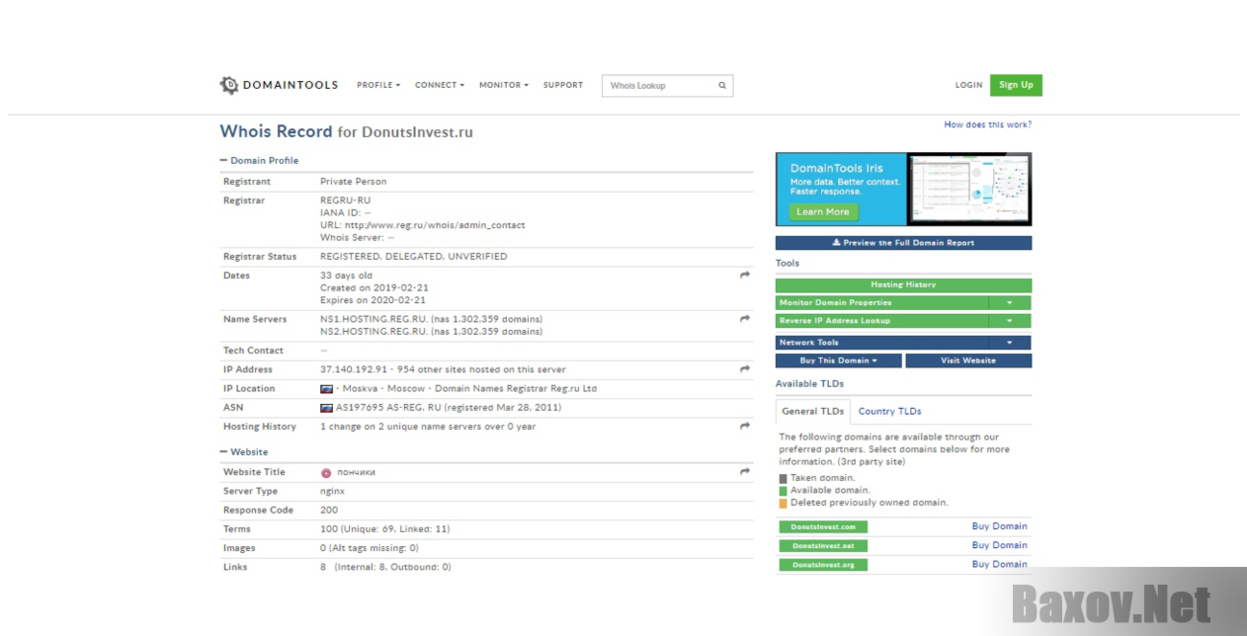Click the DomainTools gear logo icon

229,85
